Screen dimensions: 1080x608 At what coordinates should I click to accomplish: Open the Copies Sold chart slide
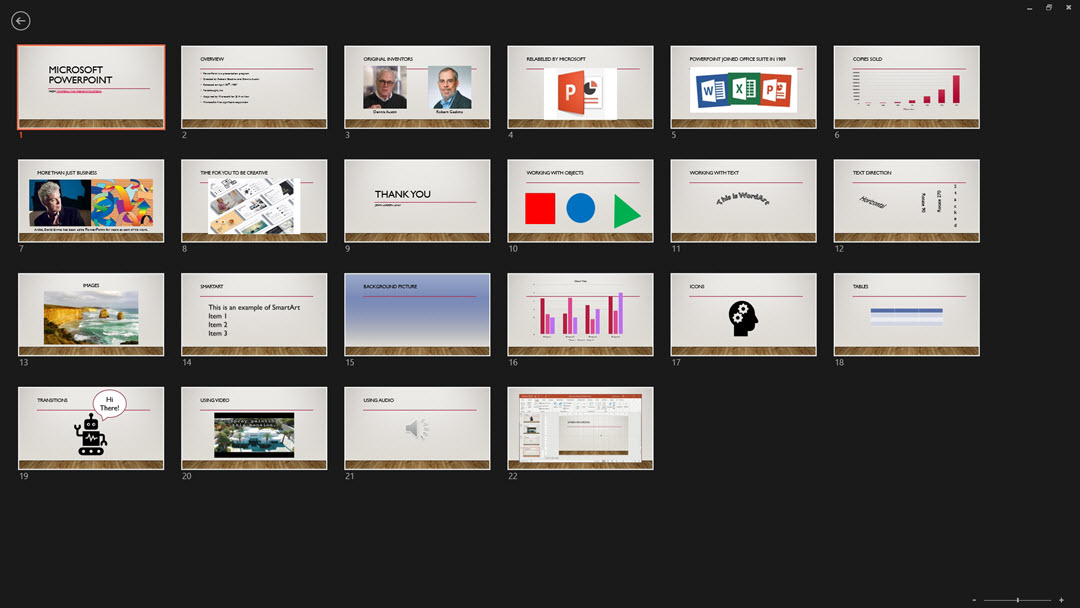click(906, 87)
